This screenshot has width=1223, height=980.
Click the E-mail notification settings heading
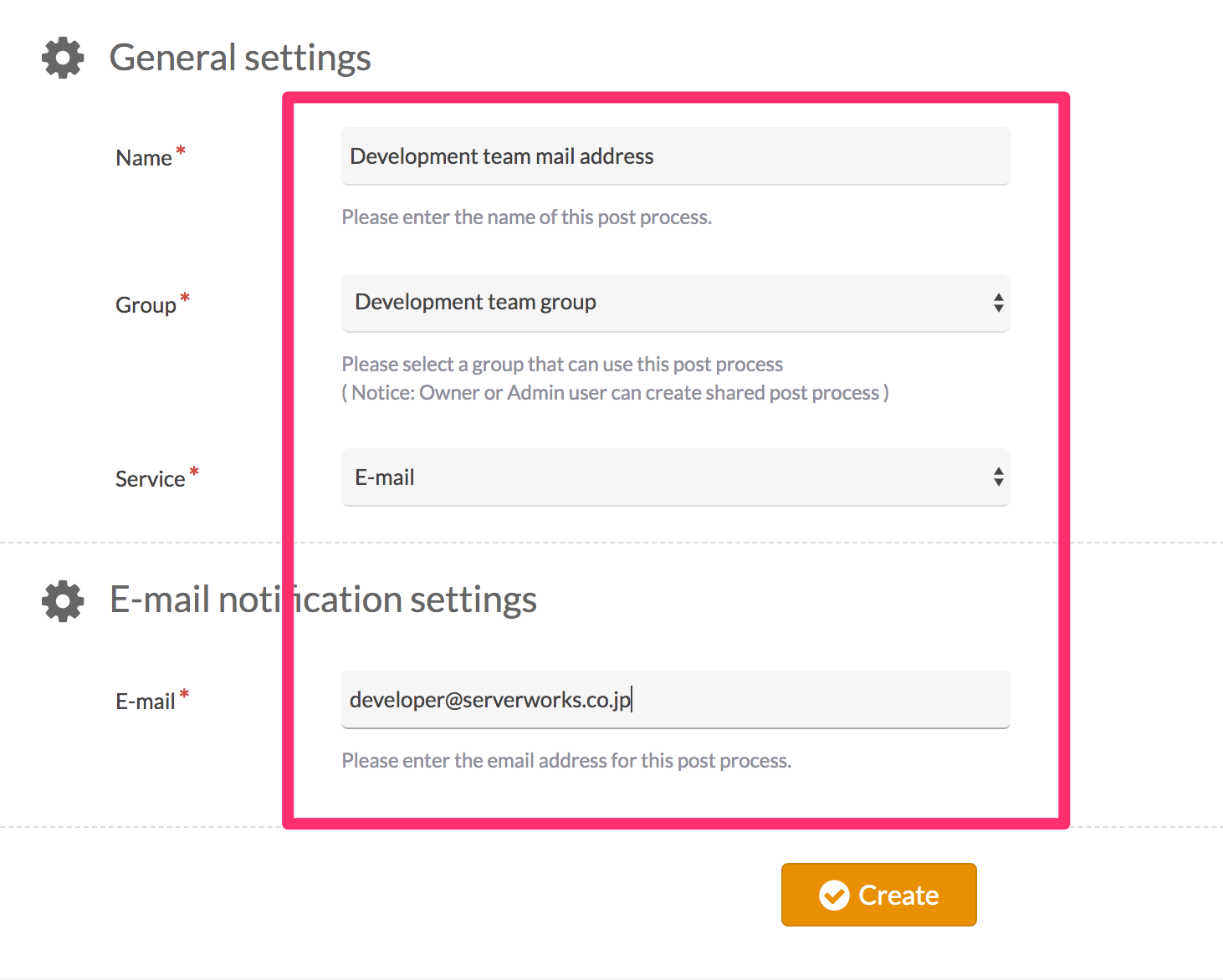[322, 599]
